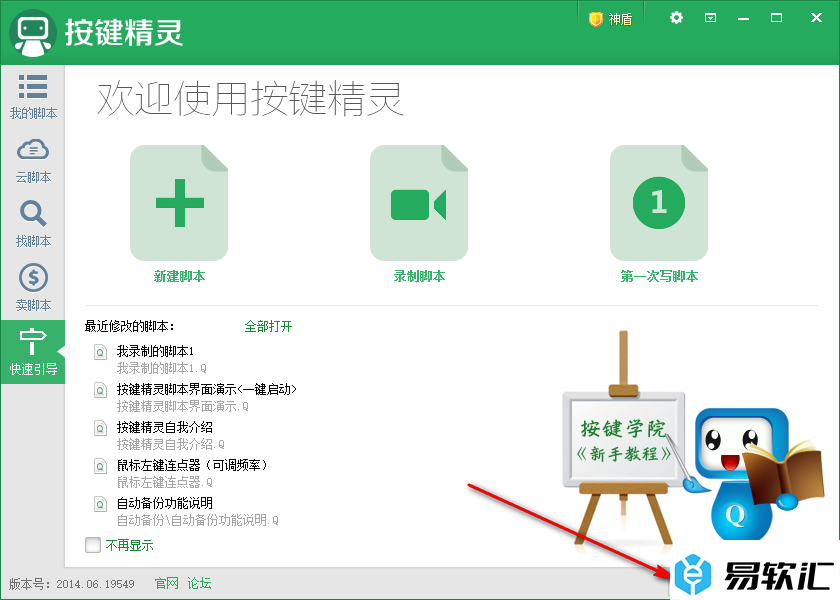The height and width of the screenshot is (600, 840).
Task: Open the 按键学院 新手教程 tutorial board
Action: 624,440
